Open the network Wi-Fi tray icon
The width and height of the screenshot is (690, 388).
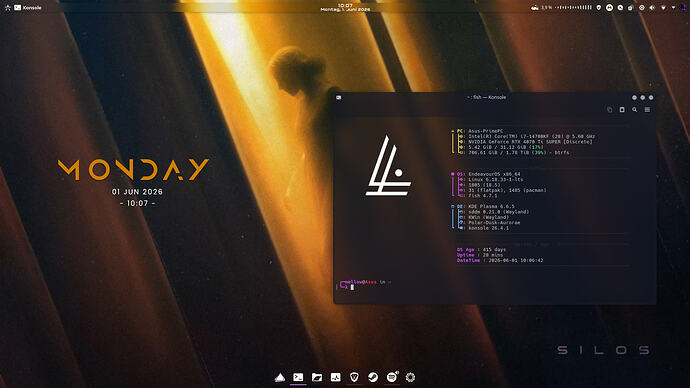point(663,8)
